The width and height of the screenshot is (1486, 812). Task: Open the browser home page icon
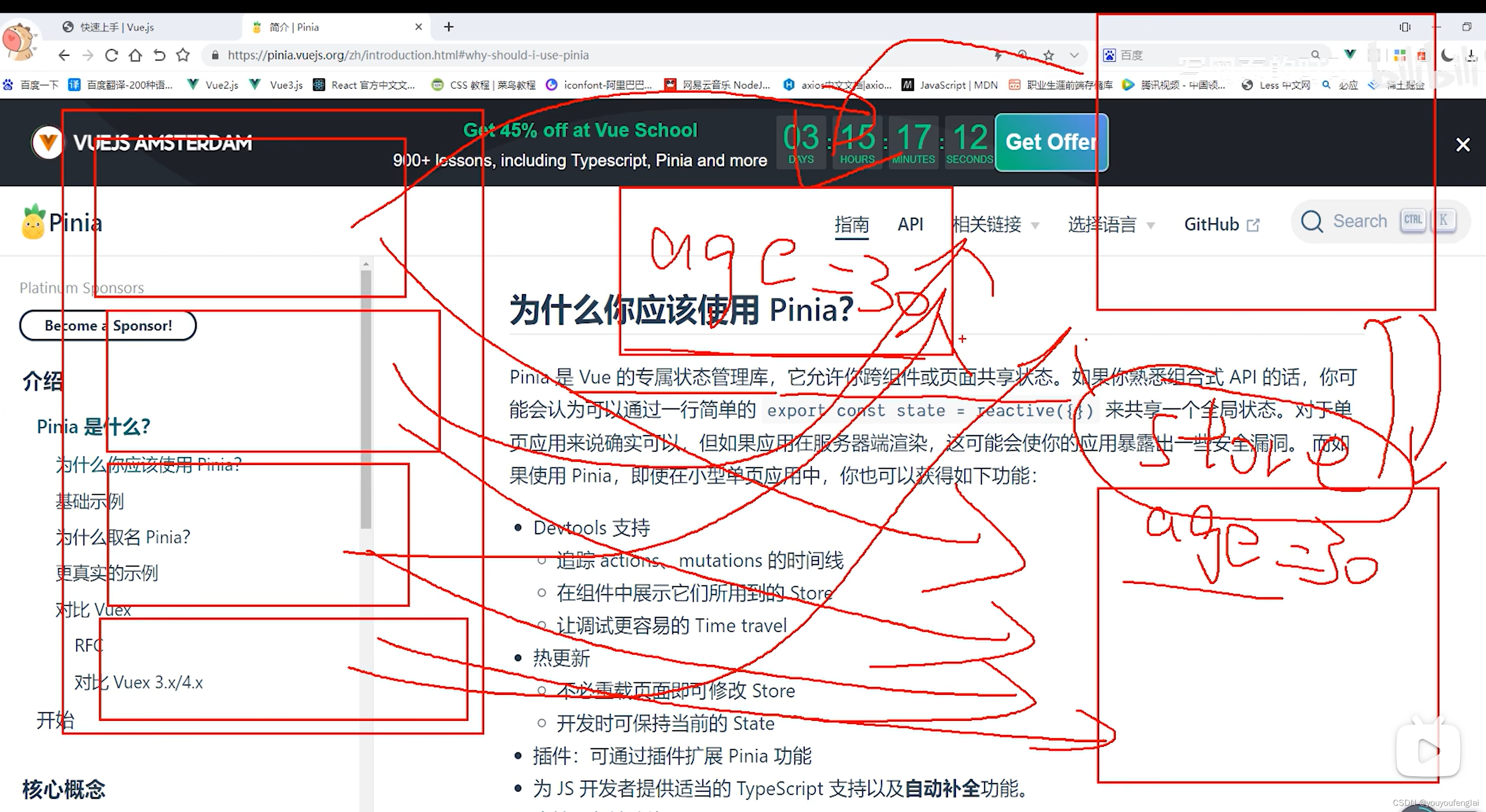(x=135, y=55)
